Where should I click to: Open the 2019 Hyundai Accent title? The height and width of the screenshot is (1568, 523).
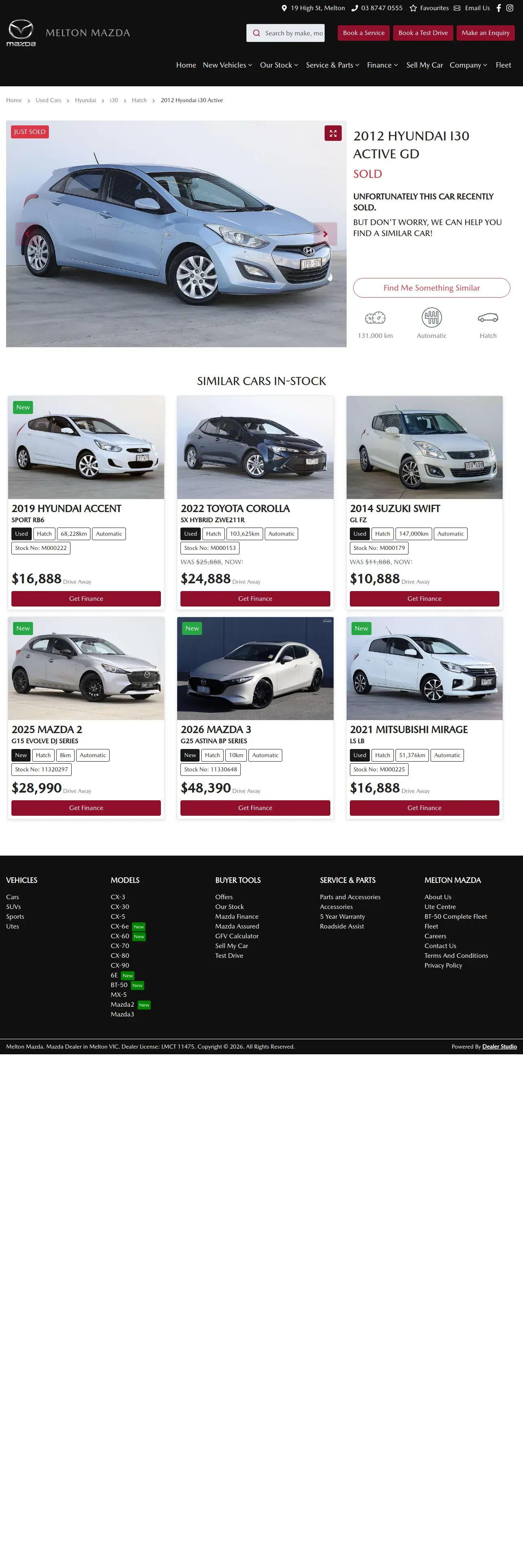coord(66,508)
